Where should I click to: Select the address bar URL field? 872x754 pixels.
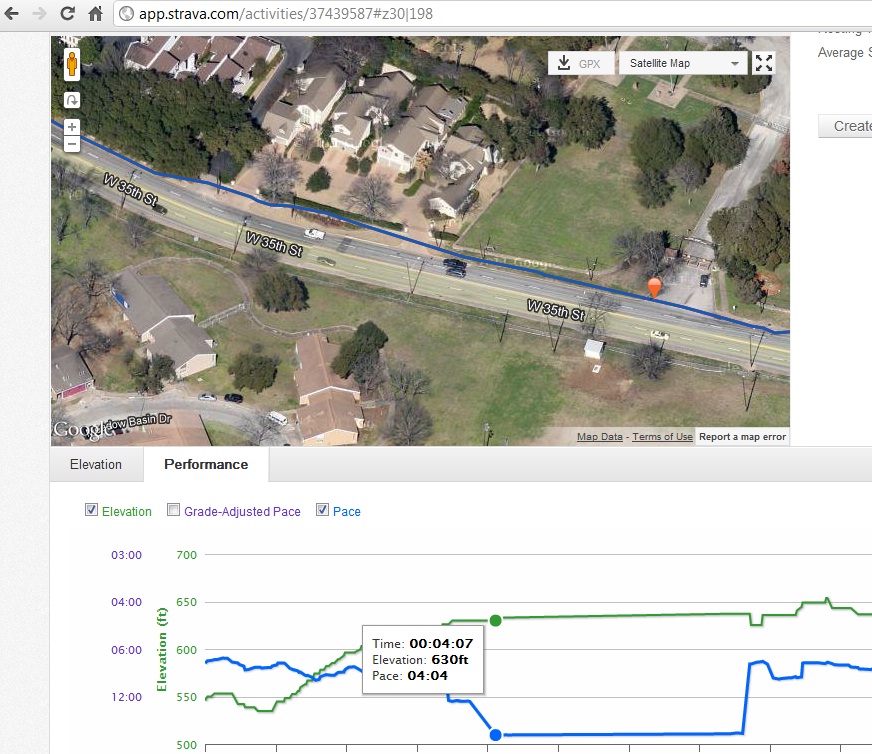tap(492, 13)
